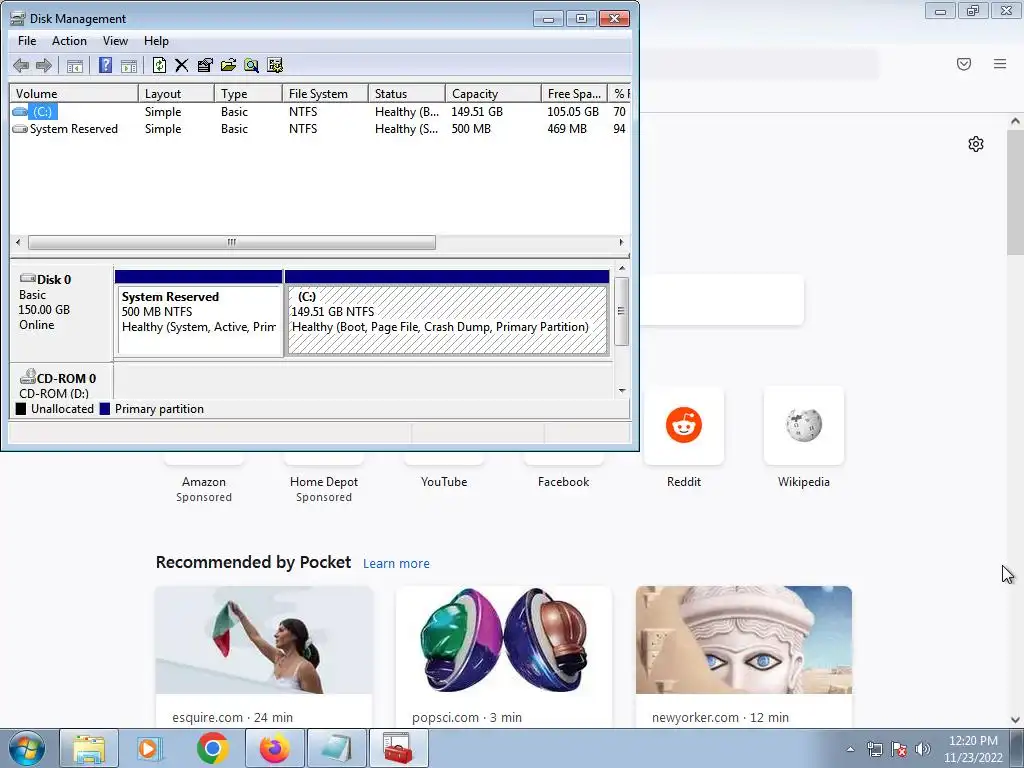Viewport: 1024px width, 768px height.
Task: Open the Reddit shortcut tile in Firefox
Action: pyautogui.click(x=684, y=425)
